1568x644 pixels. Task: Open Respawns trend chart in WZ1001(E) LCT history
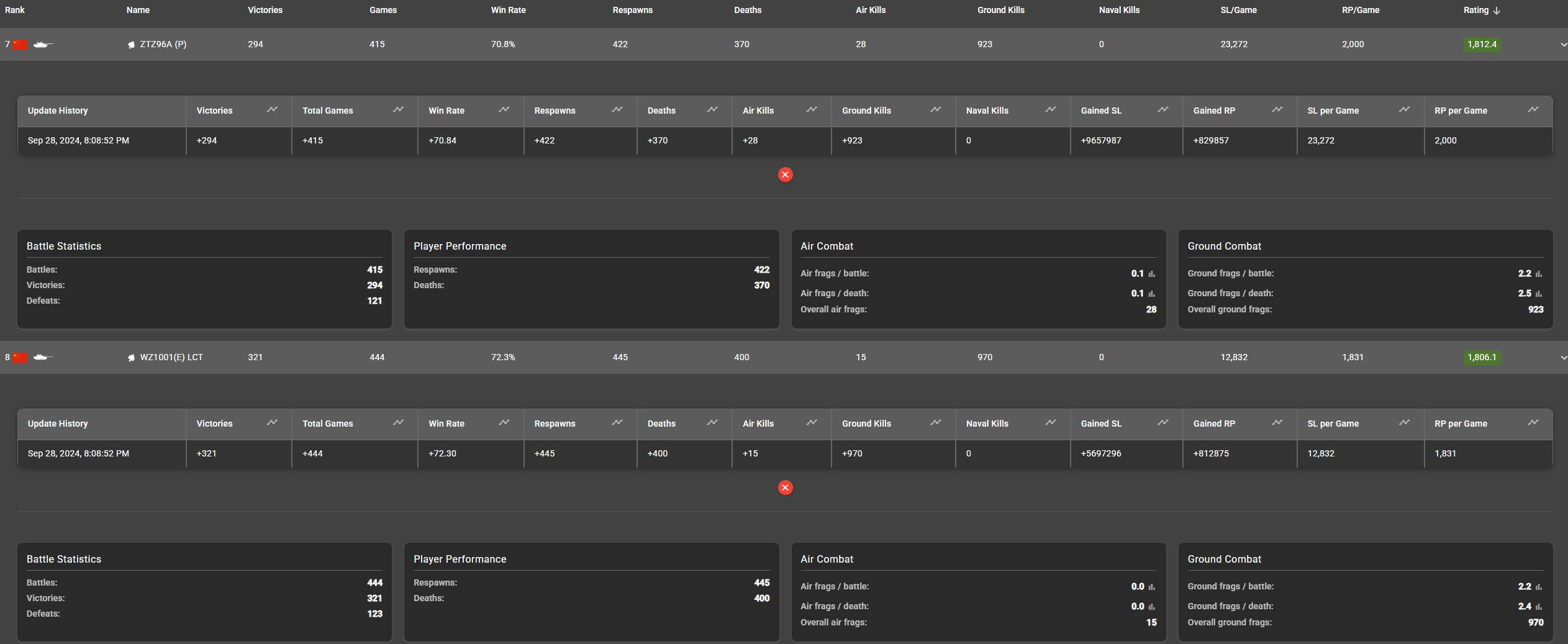(x=617, y=422)
